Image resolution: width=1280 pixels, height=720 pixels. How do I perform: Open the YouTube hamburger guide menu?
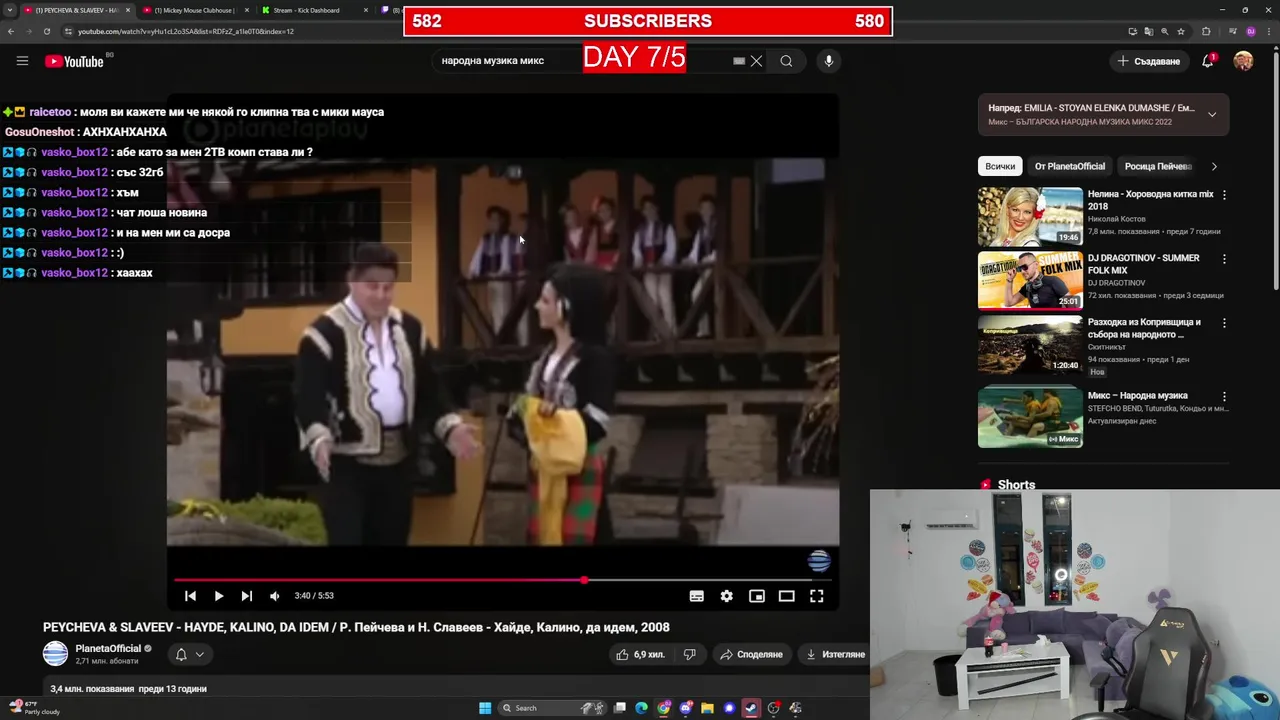[x=22, y=61]
